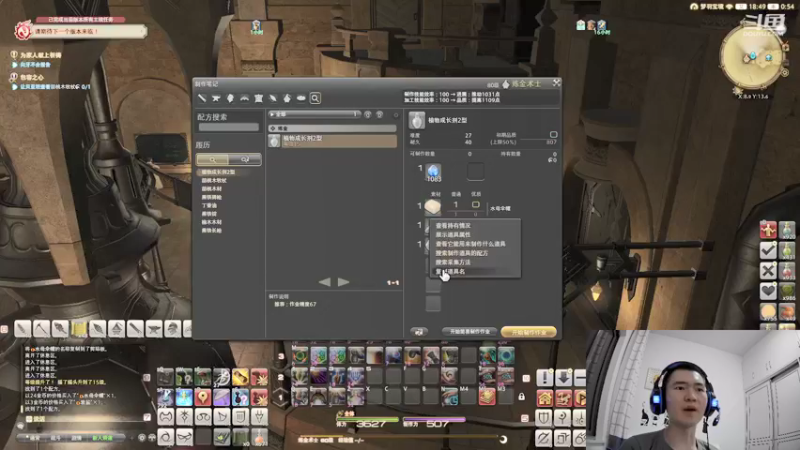Viewport: 800px width, 450px height.
Task: Switch to the search-results tab under 履历
Action: 212,160
